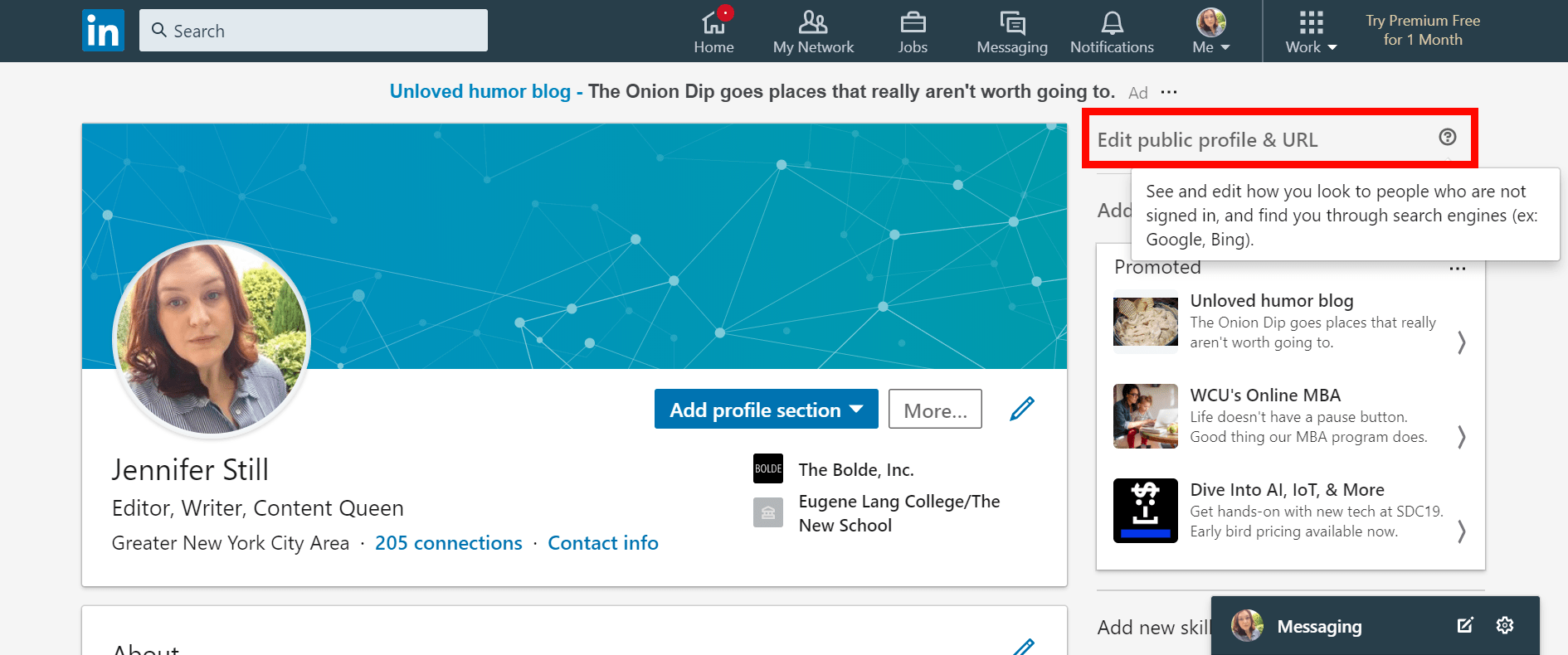Click the Unloved humor blog promoted title
The image size is (1568, 655).
(1272, 301)
